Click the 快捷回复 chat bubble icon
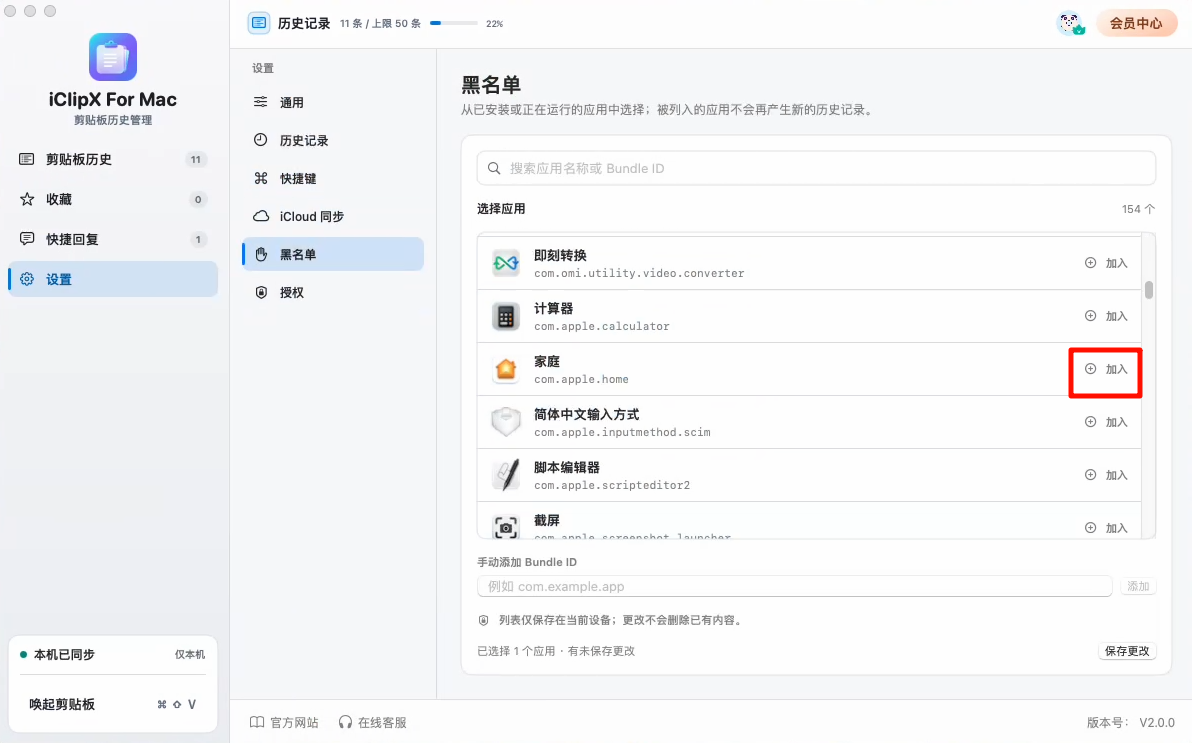 [x=27, y=239]
